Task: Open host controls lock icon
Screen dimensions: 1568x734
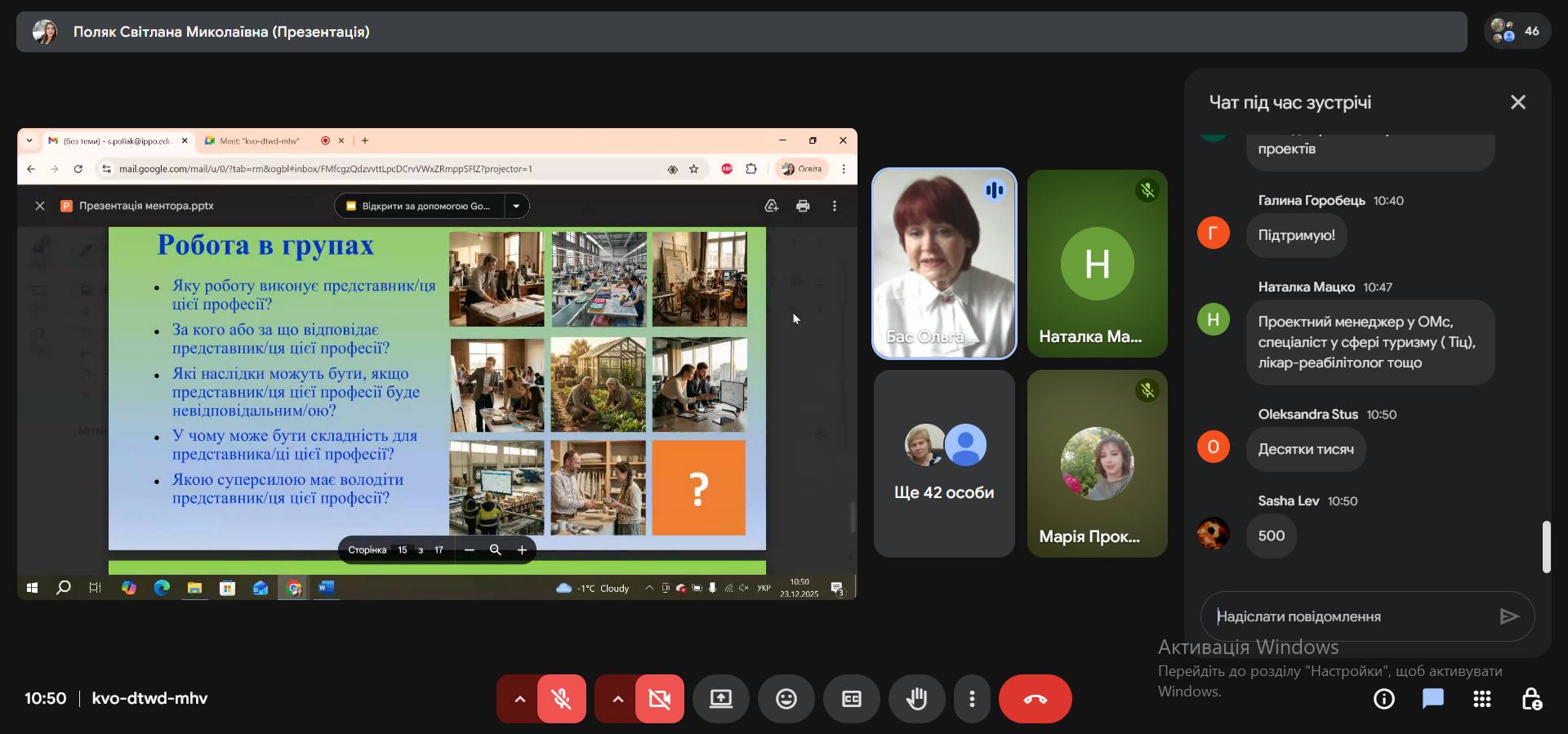Action: [x=1531, y=699]
